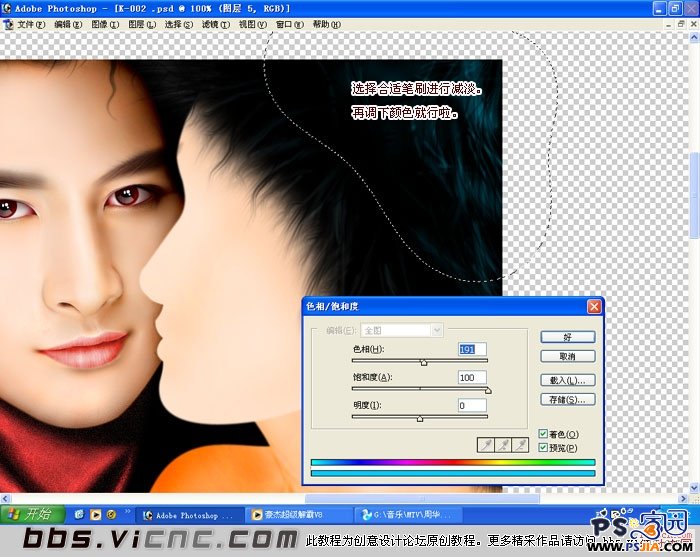Click the third quick launch icon in taskbar
Image resolution: width=700 pixels, height=557 pixels.
(111, 515)
